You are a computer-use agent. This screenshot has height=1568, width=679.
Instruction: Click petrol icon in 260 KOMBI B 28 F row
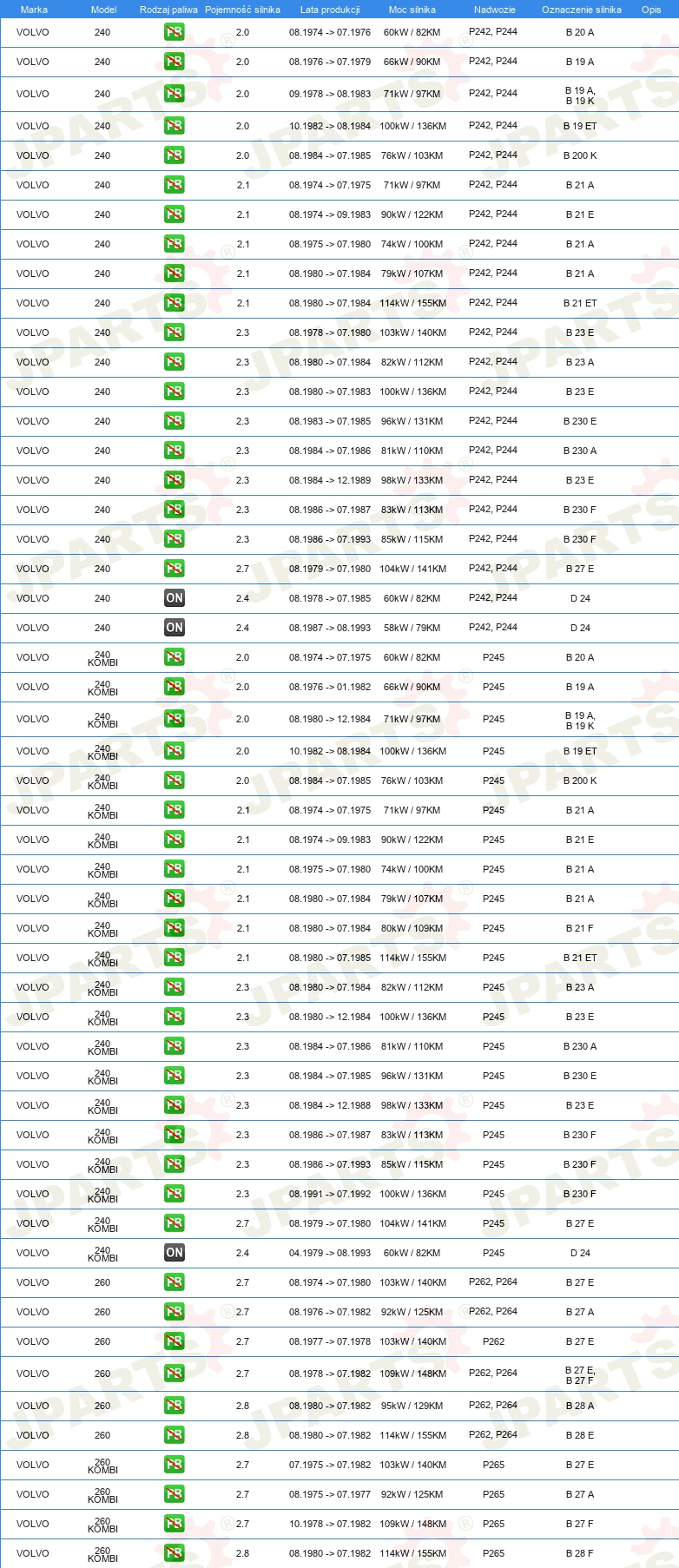tap(175, 1553)
